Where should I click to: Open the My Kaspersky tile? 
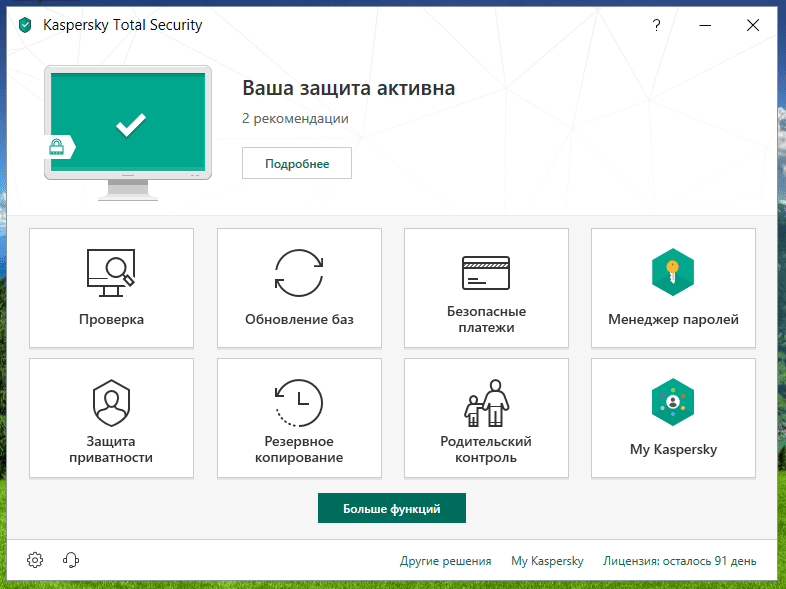(x=673, y=418)
